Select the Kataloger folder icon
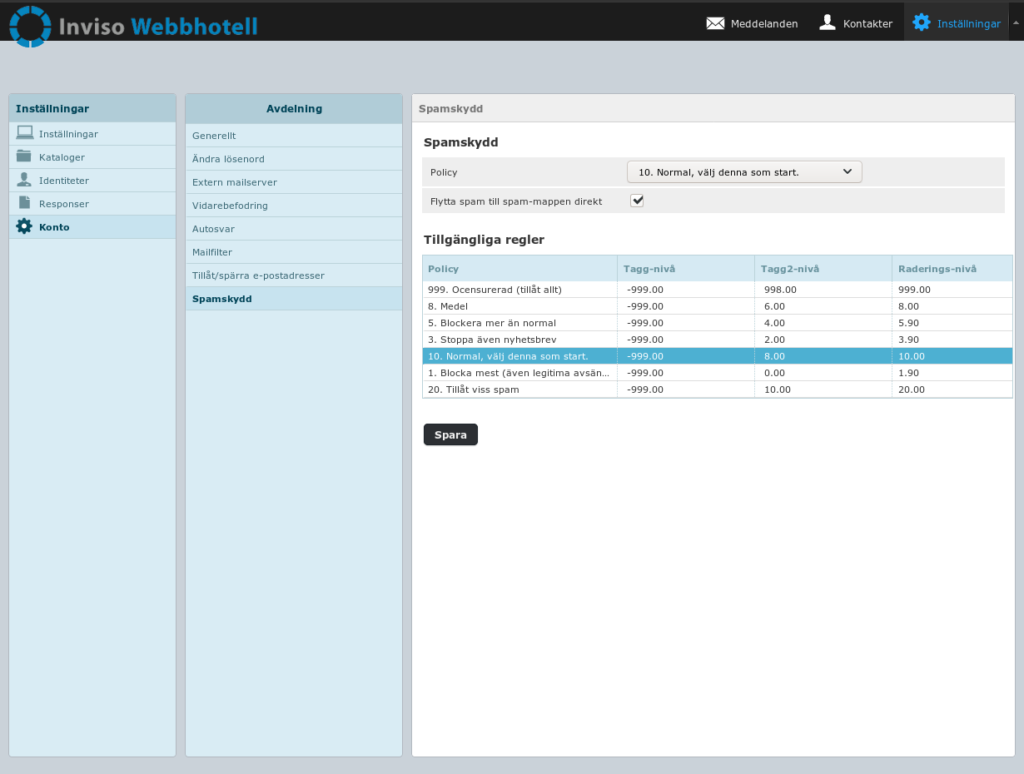Screen dimensions: 1024x774 (x=24, y=156)
